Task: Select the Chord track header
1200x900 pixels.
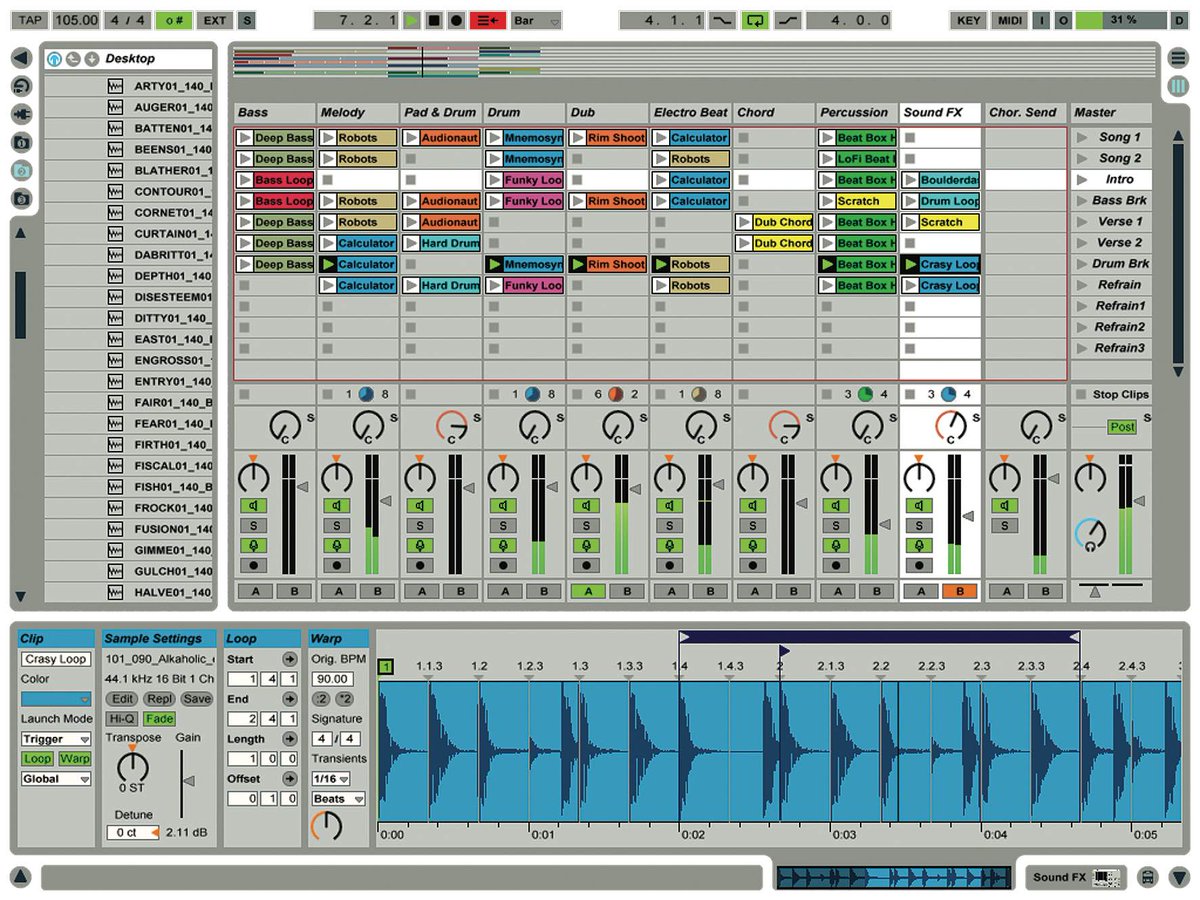Action: click(x=774, y=112)
